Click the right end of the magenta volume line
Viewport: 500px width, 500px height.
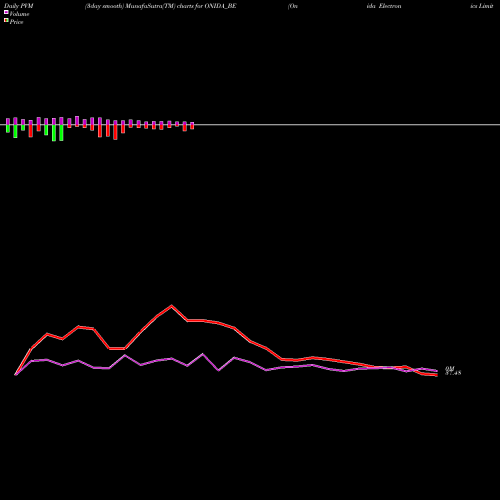(437, 371)
